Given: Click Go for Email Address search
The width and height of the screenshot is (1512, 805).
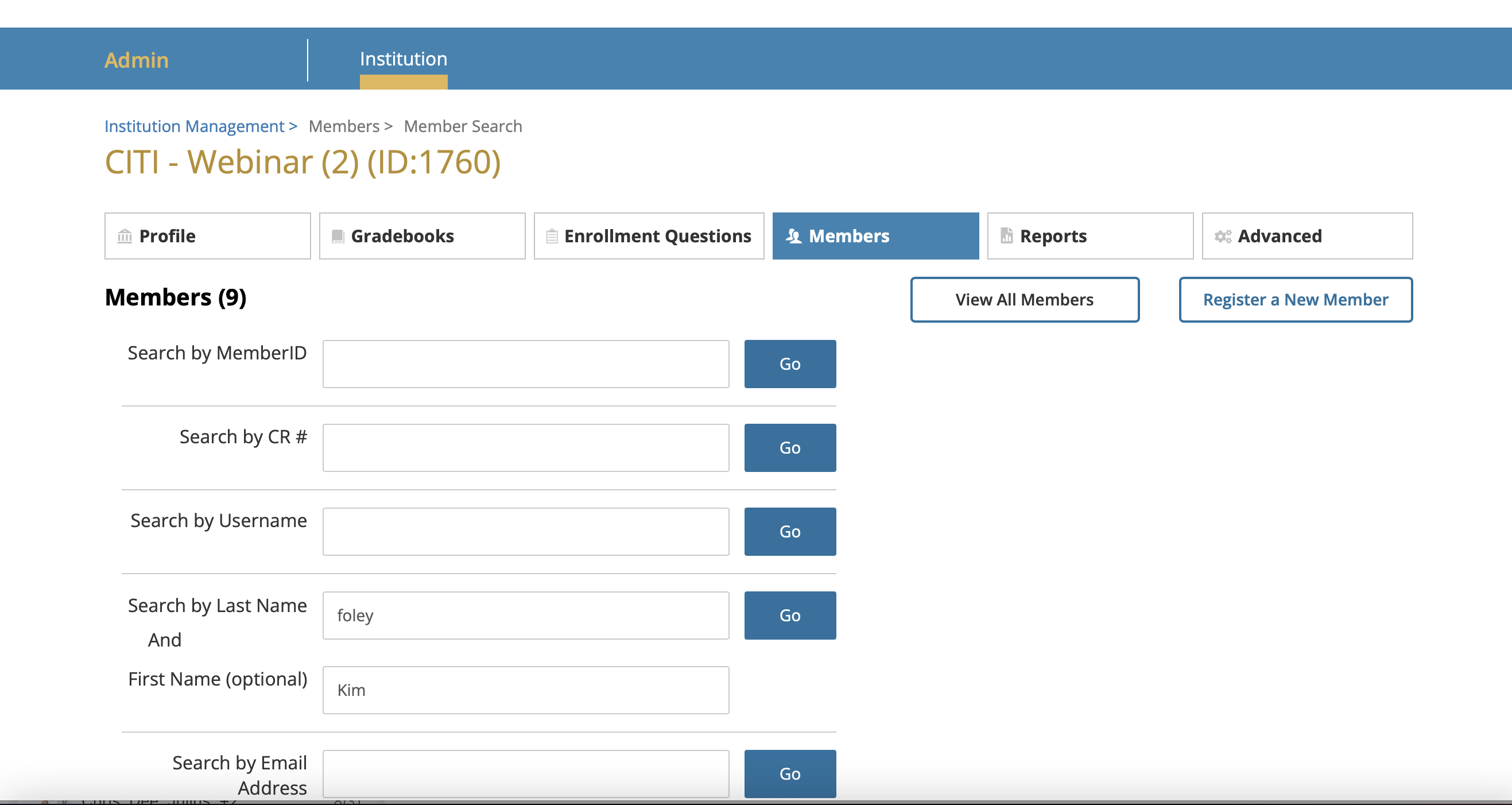Looking at the screenshot, I should [790, 774].
